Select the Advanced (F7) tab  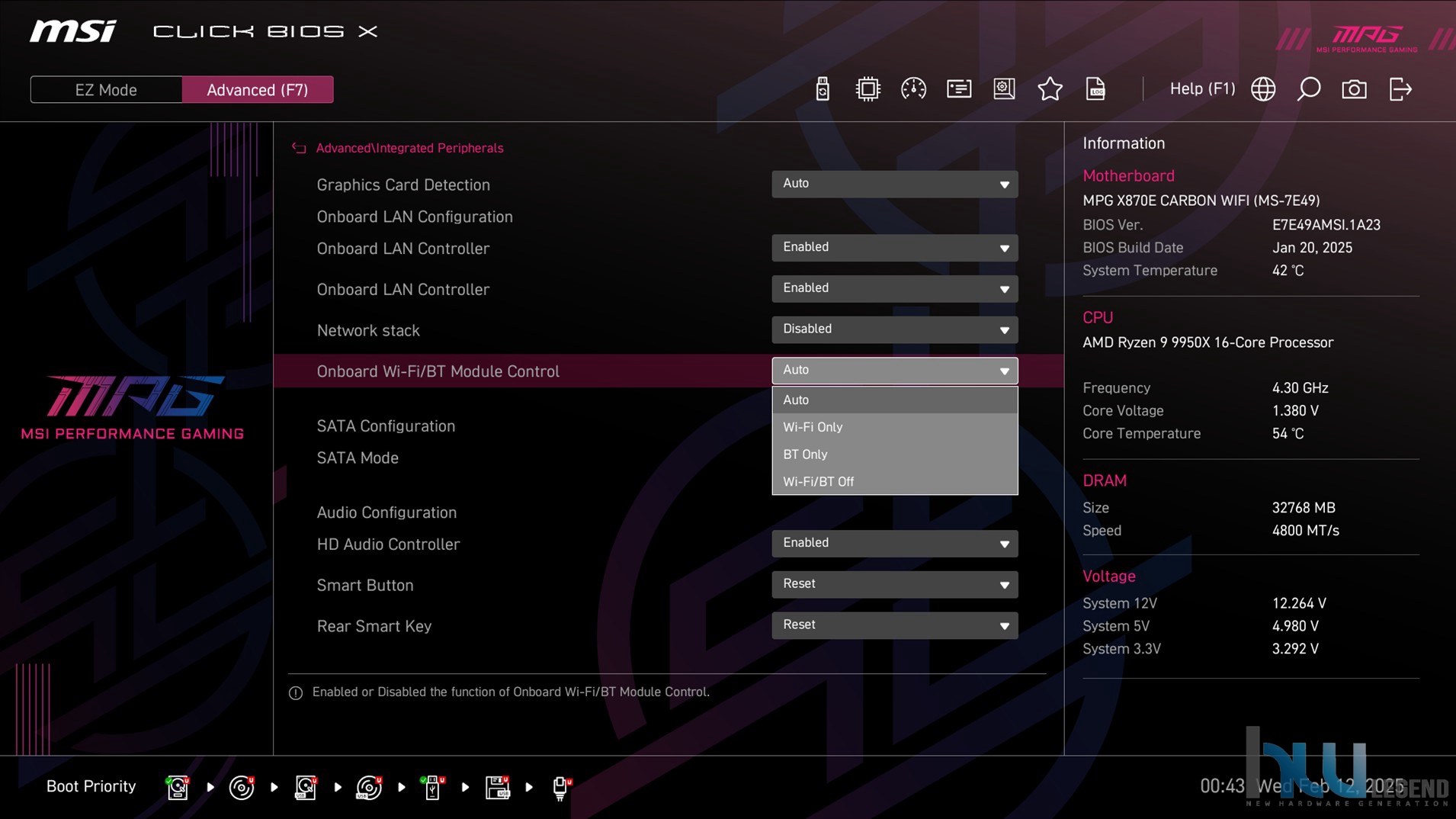tap(258, 89)
